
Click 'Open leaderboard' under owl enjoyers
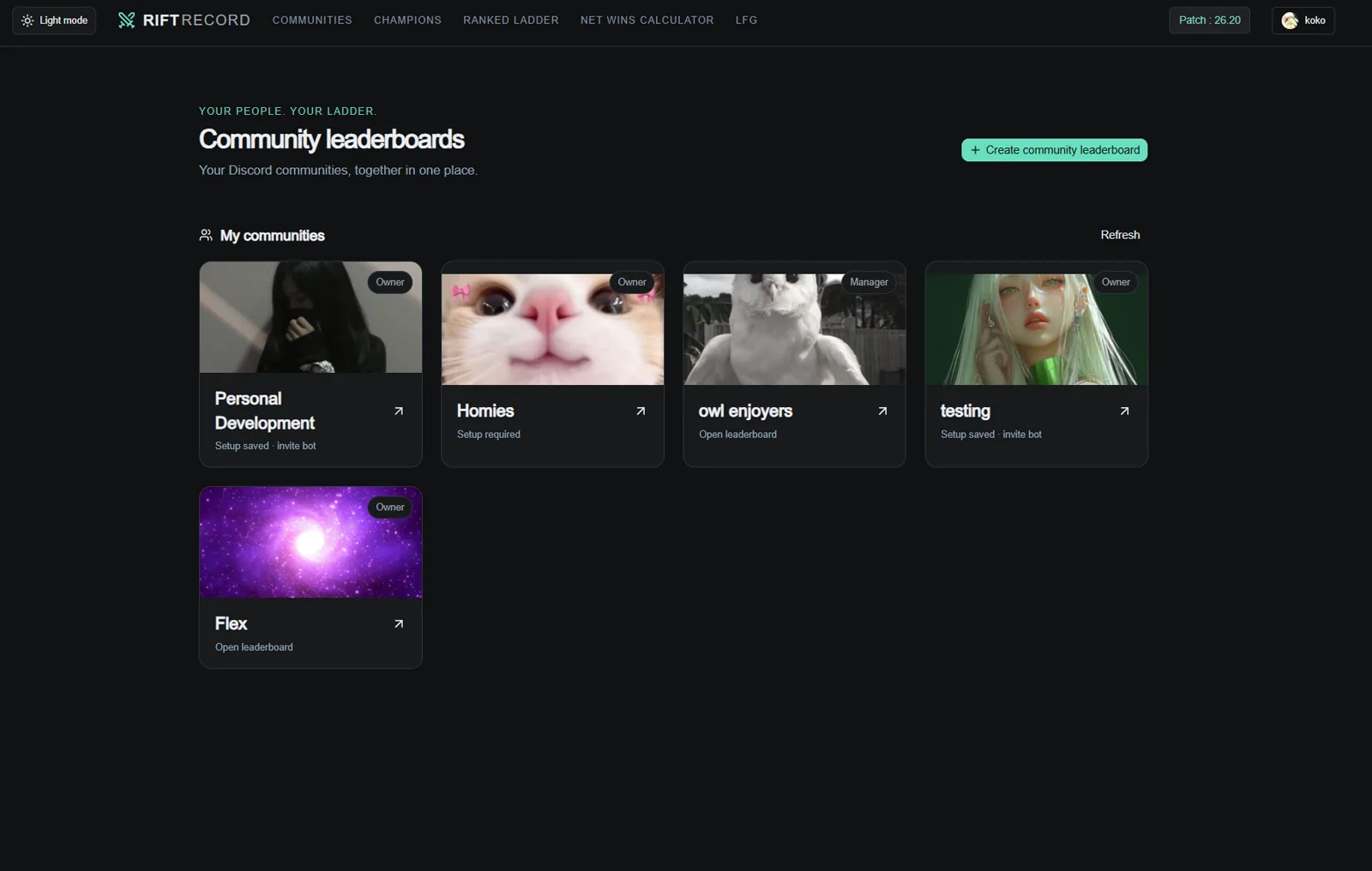point(737,435)
